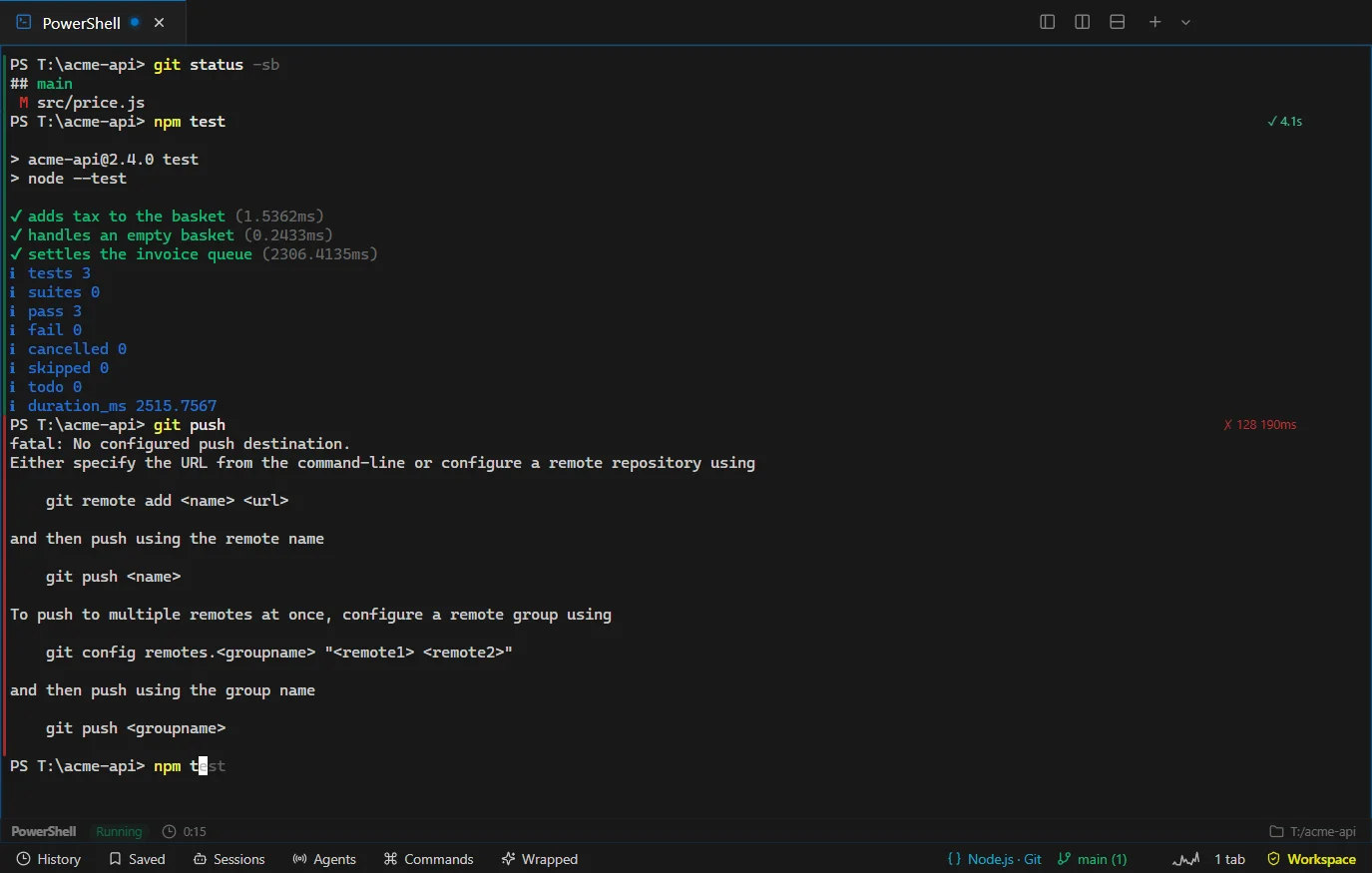Click the main (1) git branch indicator

click(x=1092, y=859)
